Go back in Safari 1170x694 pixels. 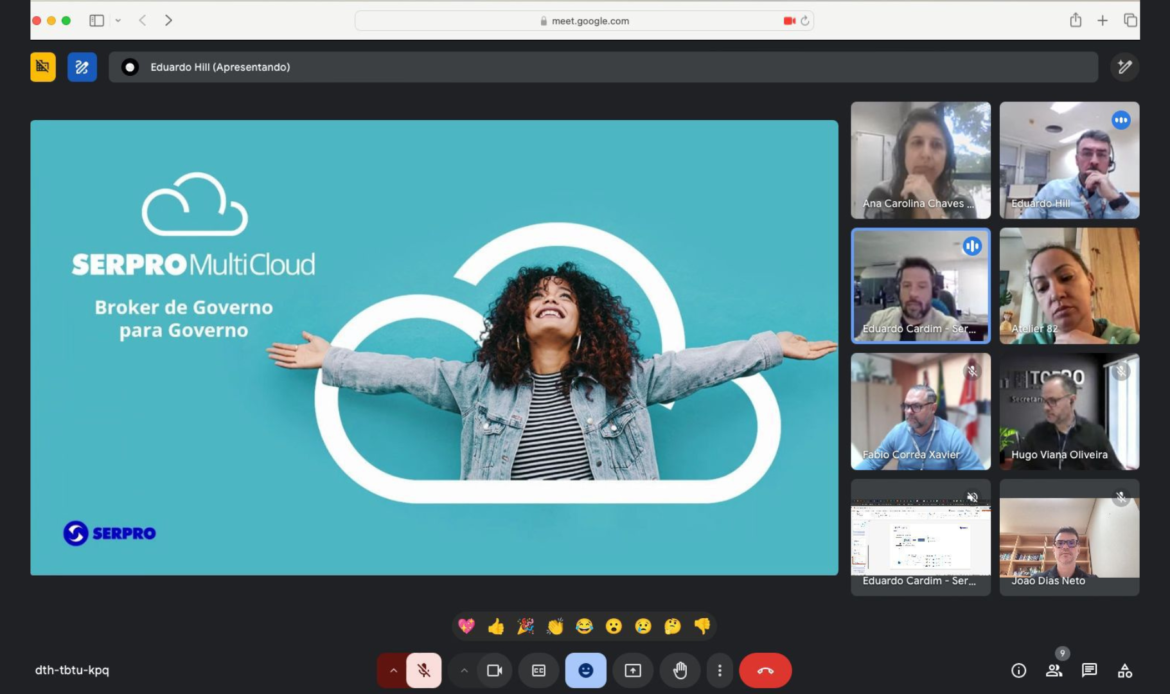[143, 21]
